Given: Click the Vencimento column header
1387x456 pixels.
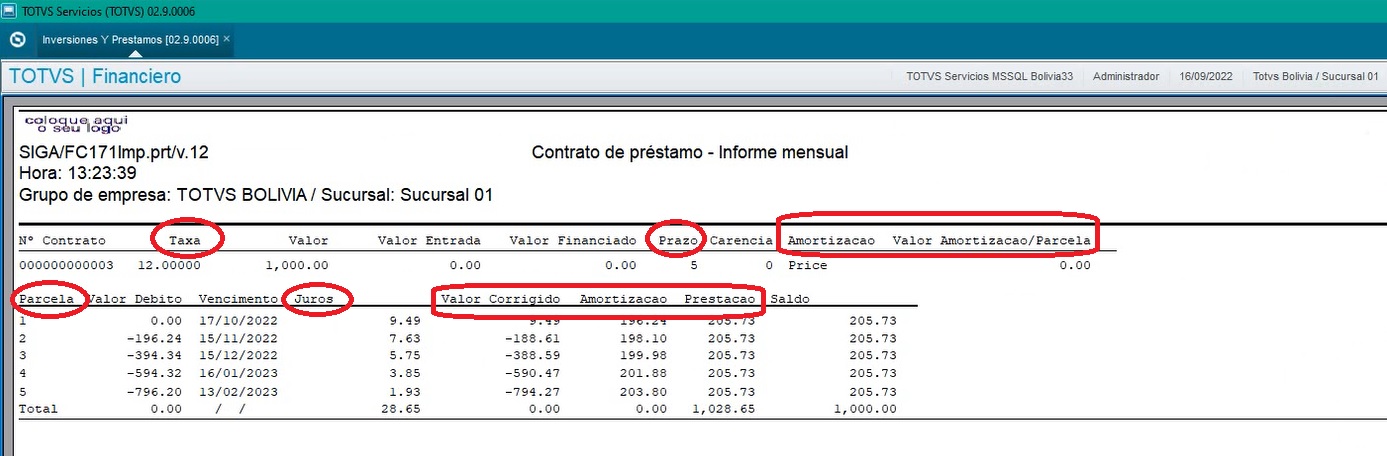Looking at the screenshot, I should 238,299.
